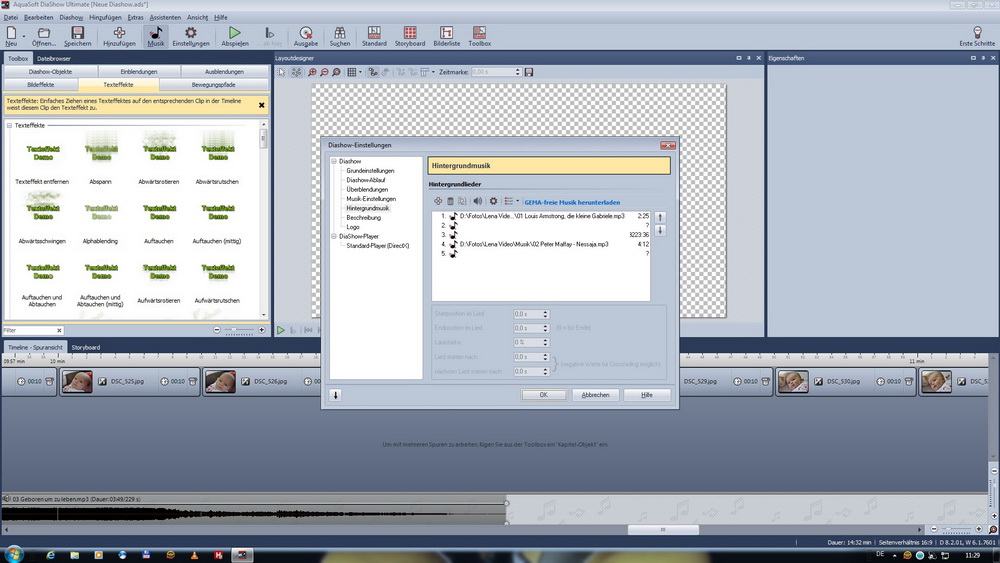Click the add song icon under Hintergrundlieder
Screen dimensions: 1000x563
(x=437, y=201)
